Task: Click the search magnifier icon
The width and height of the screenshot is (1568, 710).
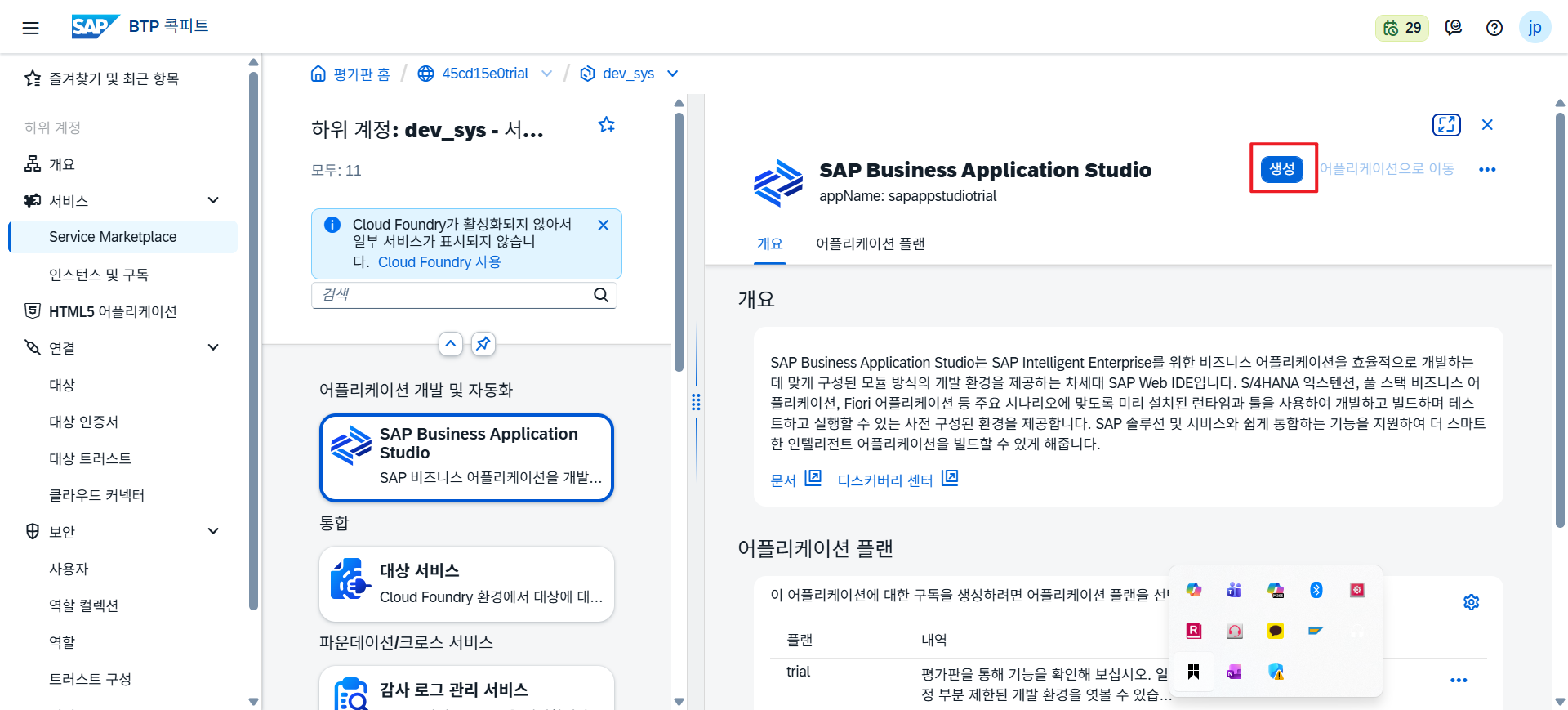Action: pos(601,295)
